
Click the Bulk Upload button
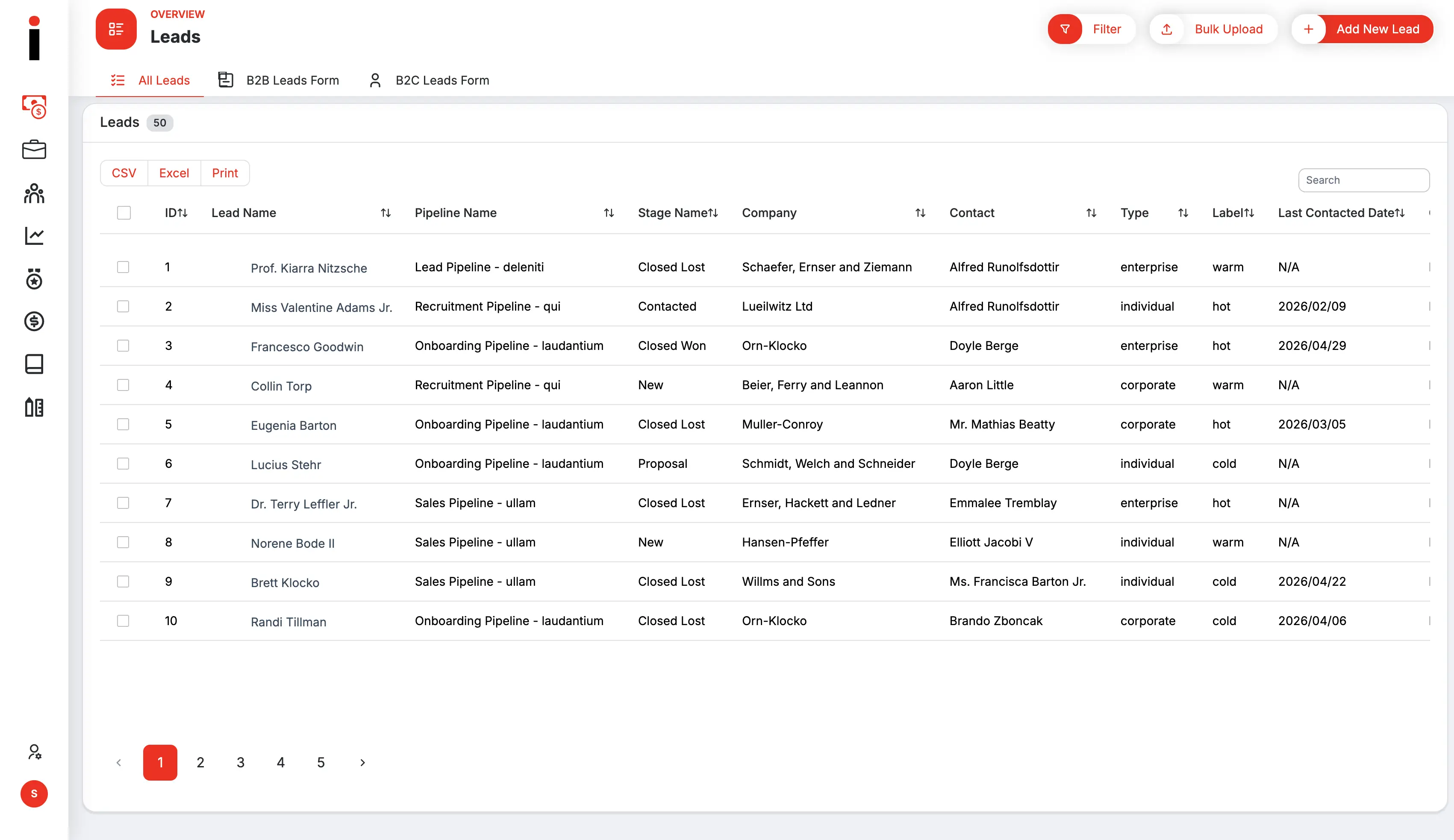click(1213, 29)
